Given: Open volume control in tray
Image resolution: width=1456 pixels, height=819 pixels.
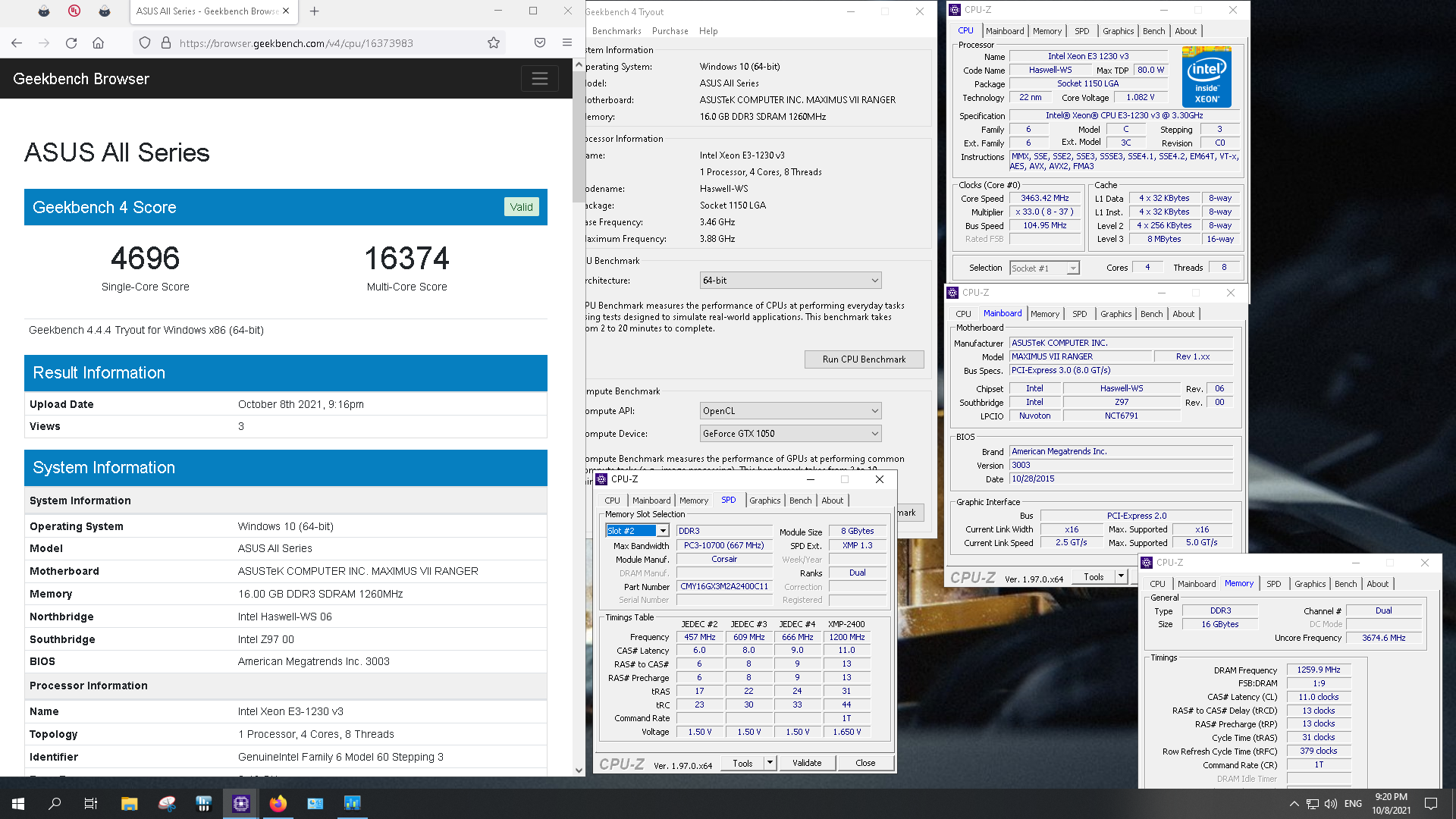Looking at the screenshot, I should [x=1331, y=804].
